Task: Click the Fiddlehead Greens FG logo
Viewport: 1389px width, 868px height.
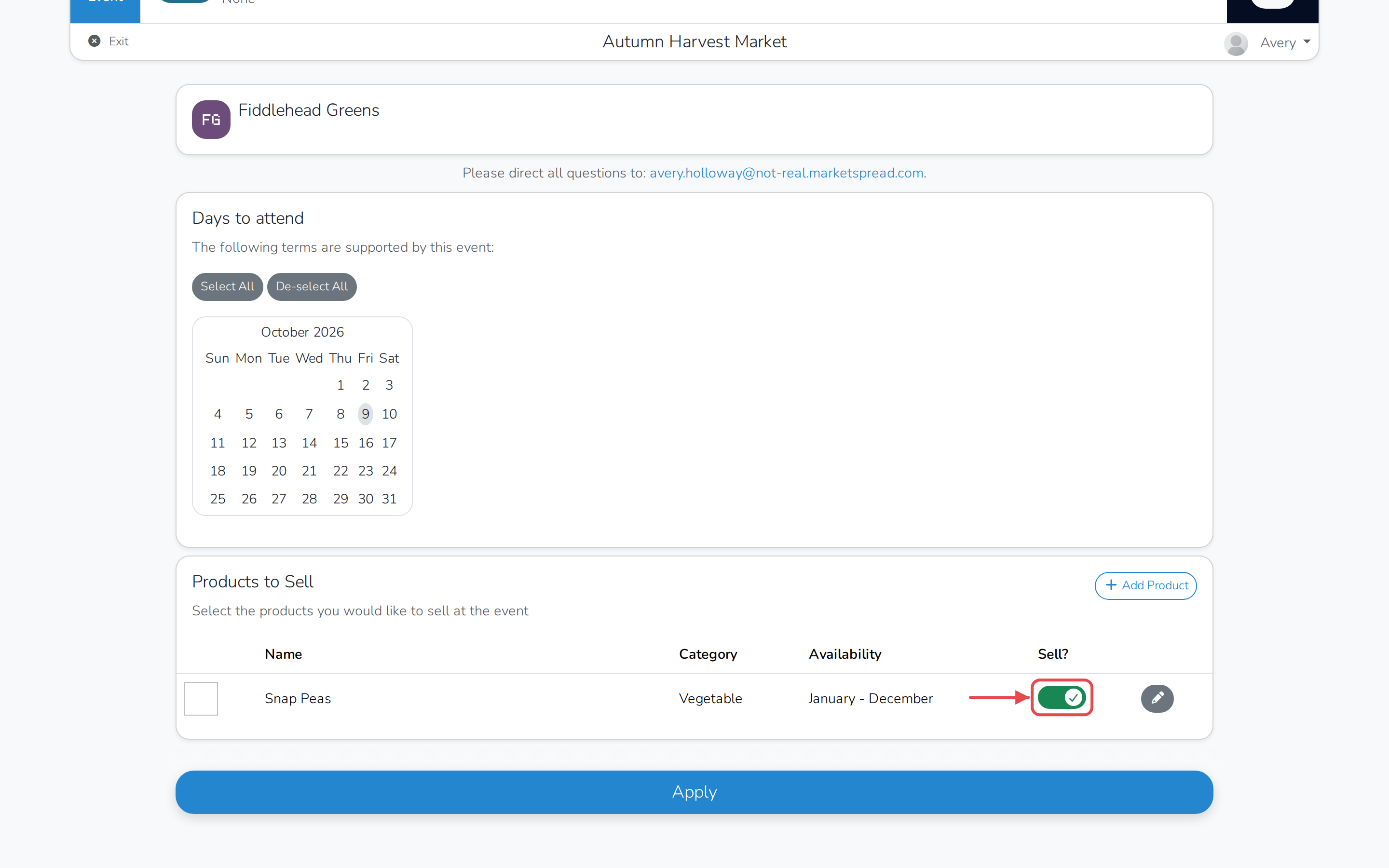Action: [211, 120]
